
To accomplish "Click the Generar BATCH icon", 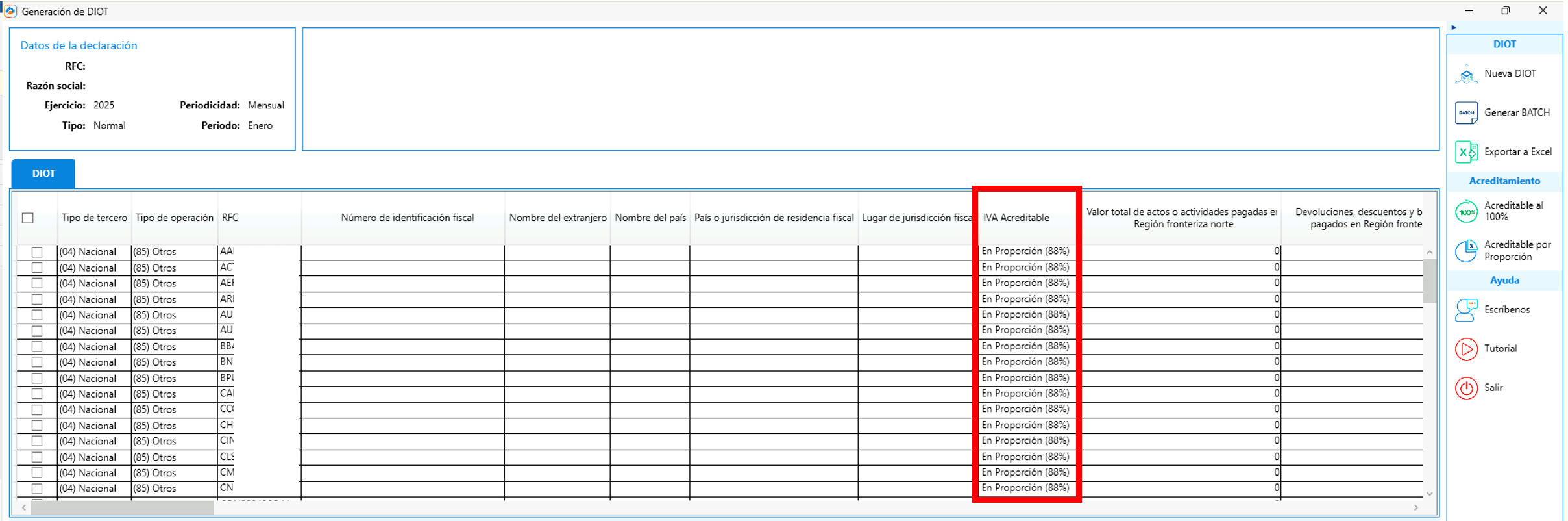I will [x=1466, y=113].
